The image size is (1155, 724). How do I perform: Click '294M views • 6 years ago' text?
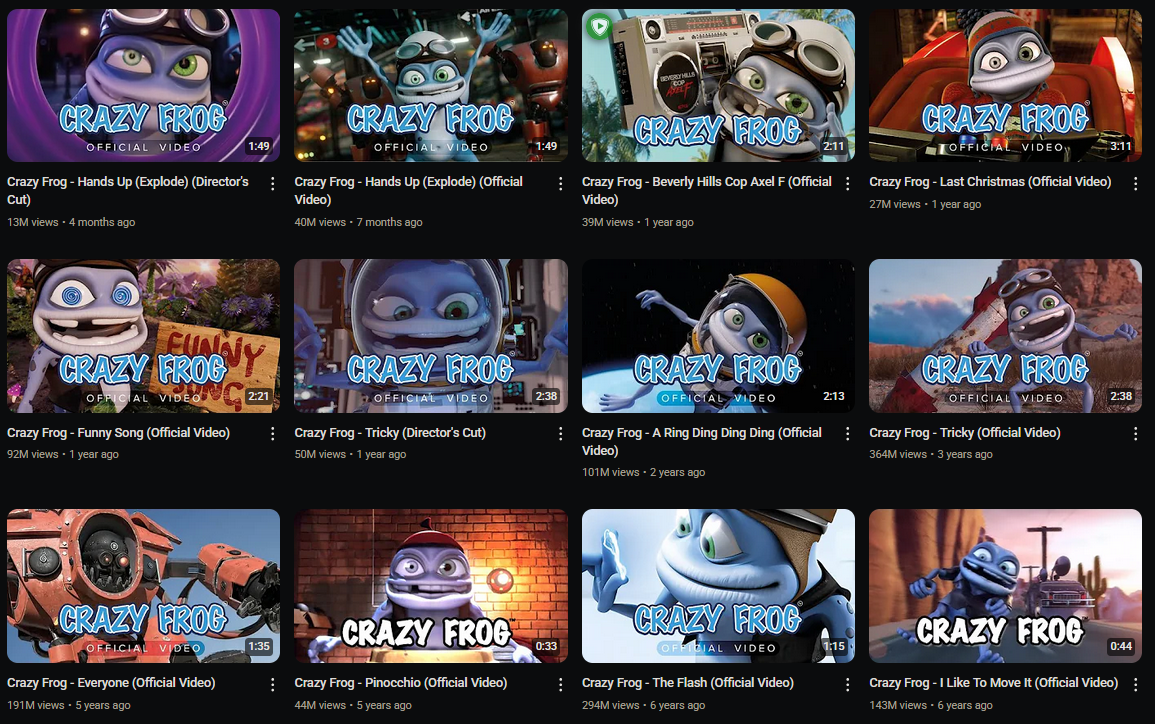644,705
